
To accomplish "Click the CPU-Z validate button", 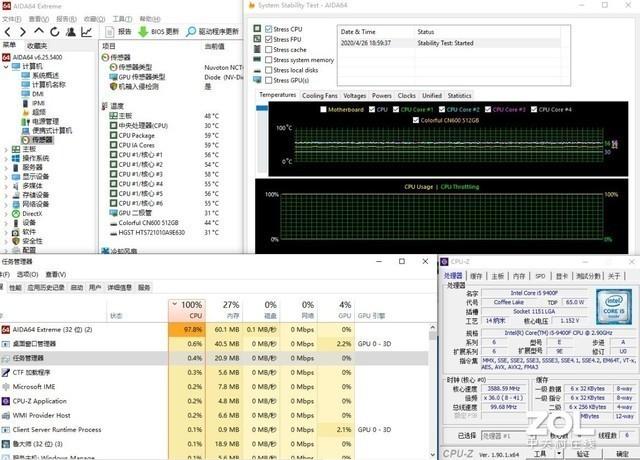I will (583, 453).
